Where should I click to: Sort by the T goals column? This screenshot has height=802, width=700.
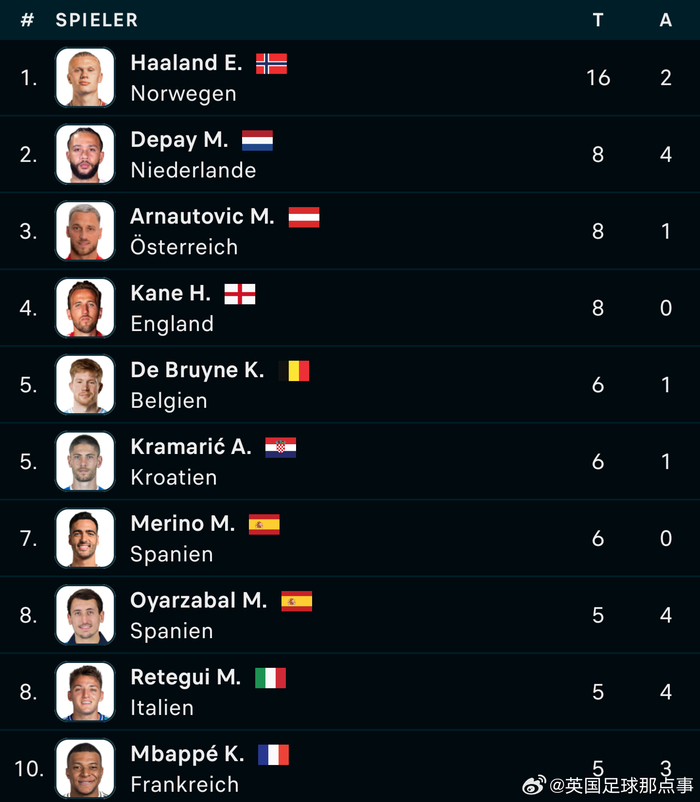[x=598, y=20]
